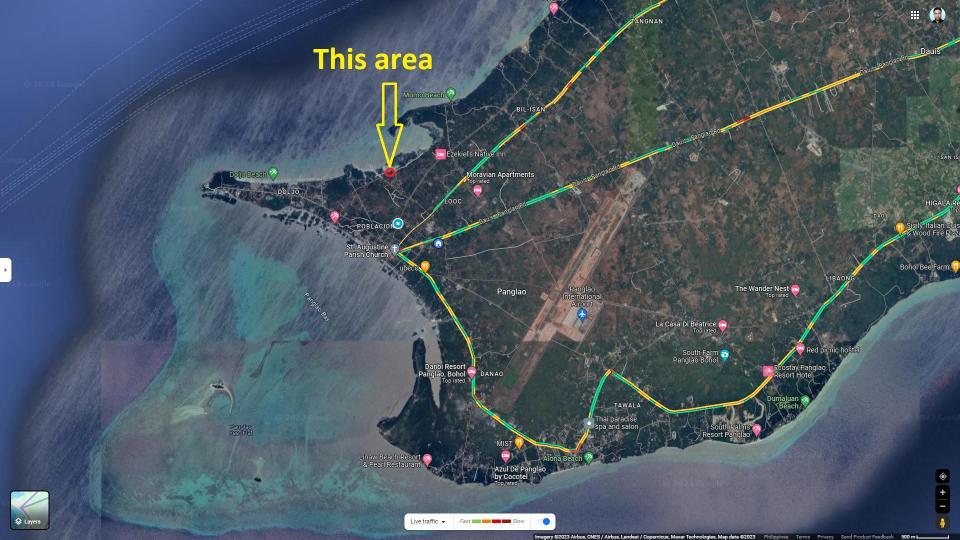Click the red dropped pin marker
Viewport: 960px width, 540px height.
pos(389,172)
